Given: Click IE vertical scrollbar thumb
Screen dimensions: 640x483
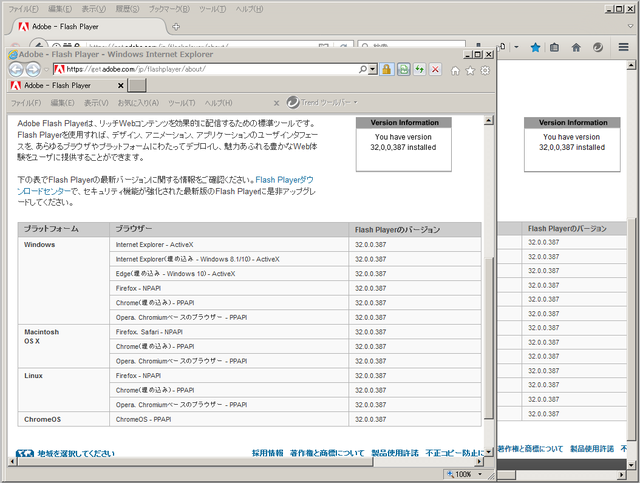Looking at the screenshot, I should 489,337.
